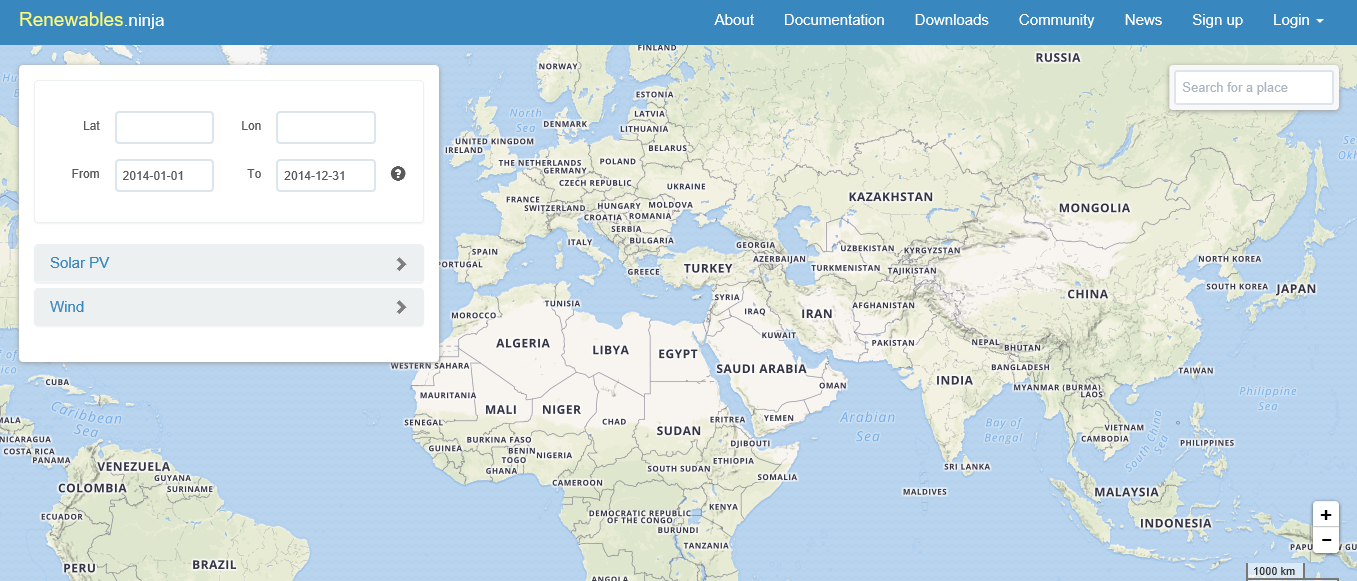Click on MALI label on the map

[501, 409]
